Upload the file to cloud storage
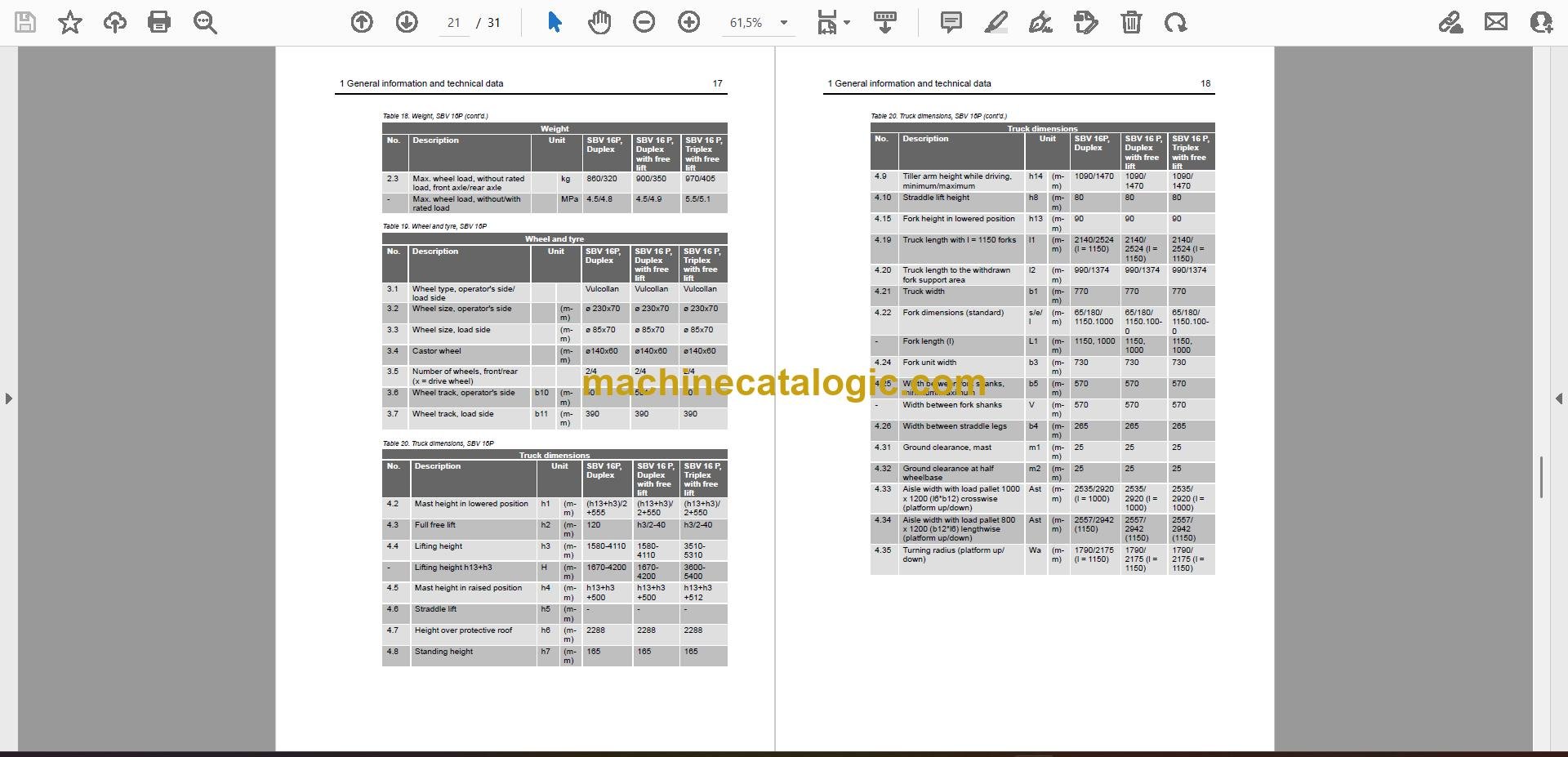 coord(115,22)
